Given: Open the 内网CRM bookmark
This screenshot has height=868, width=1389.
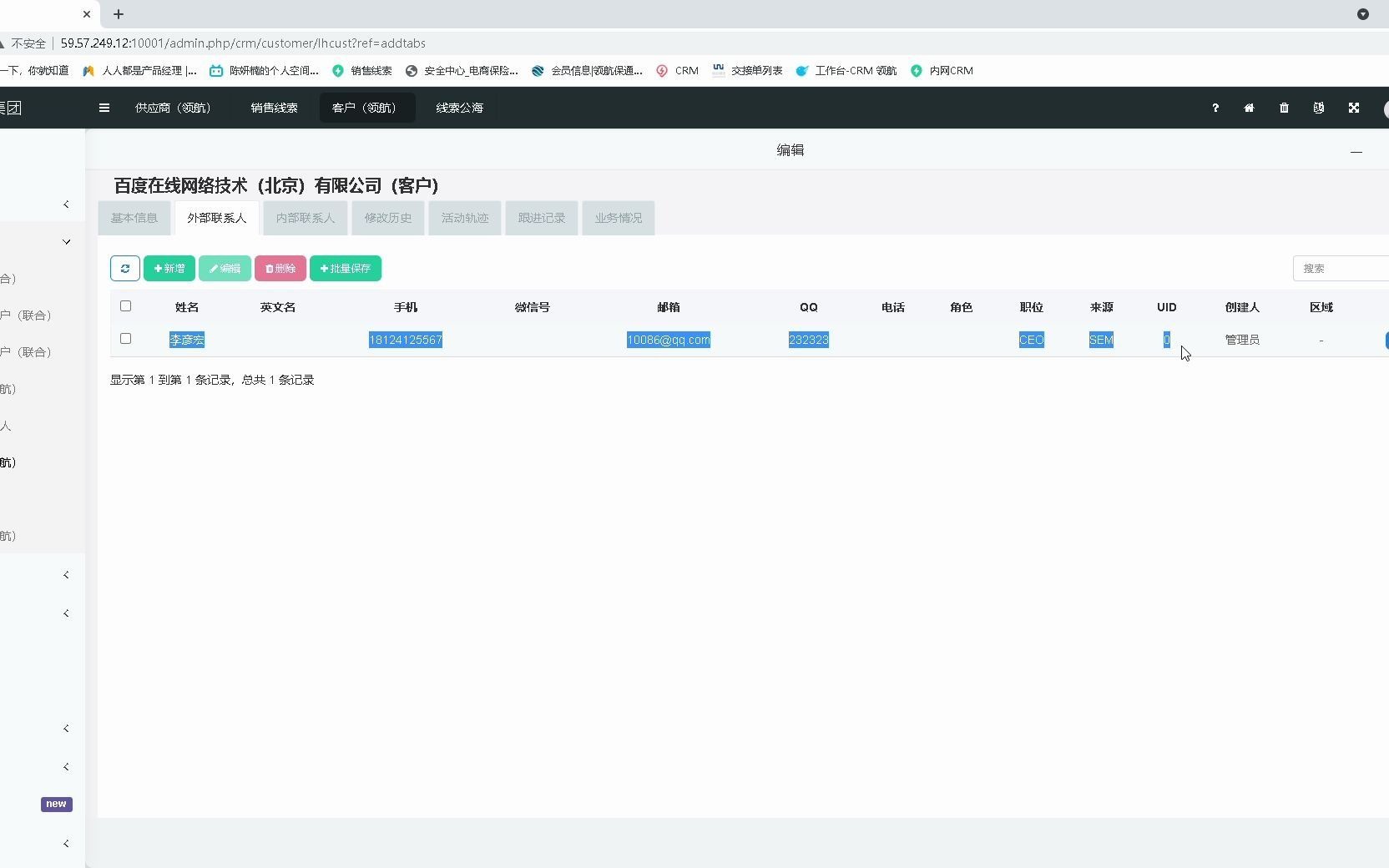Looking at the screenshot, I should click(x=942, y=71).
